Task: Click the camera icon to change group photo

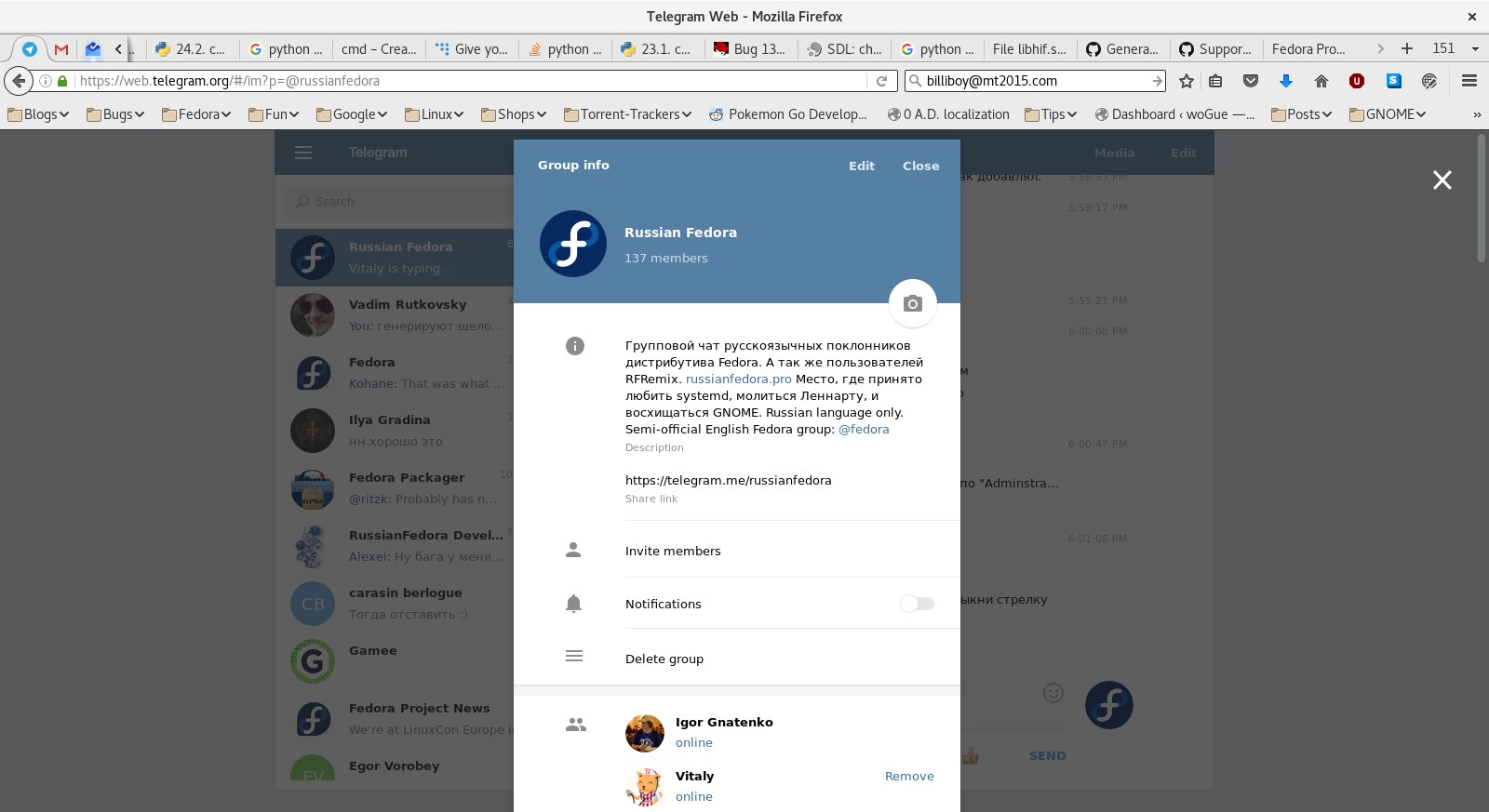Action: pos(913,303)
